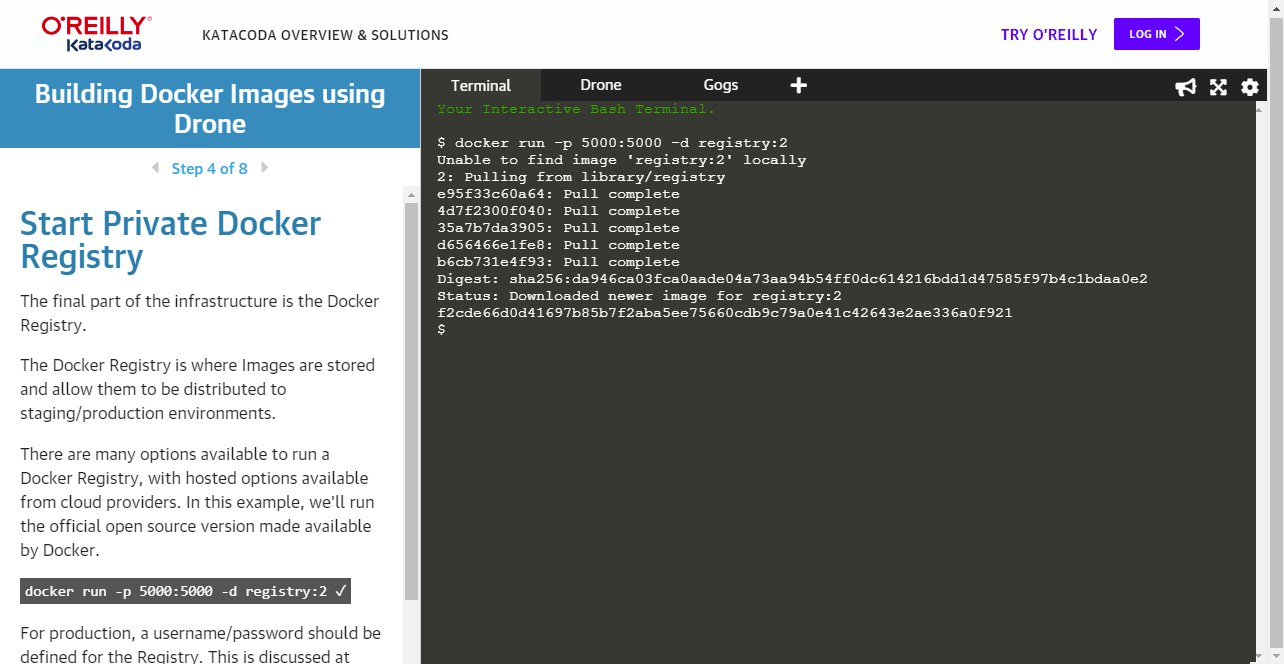Focus the terminal prompt line
Image resolution: width=1284 pixels, height=664 pixels.
pyautogui.click(x=441, y=330)
